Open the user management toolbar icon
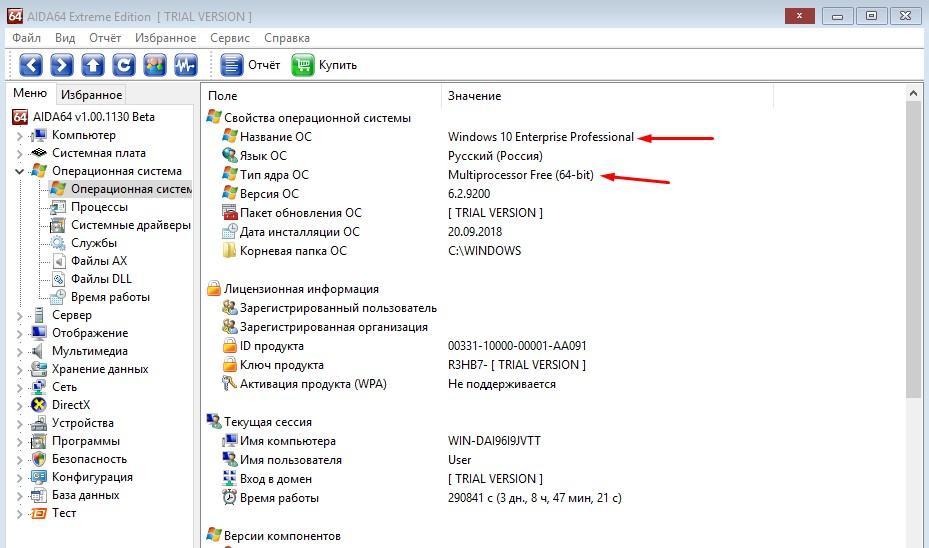The image size is (929, 548). click(155, 65)
